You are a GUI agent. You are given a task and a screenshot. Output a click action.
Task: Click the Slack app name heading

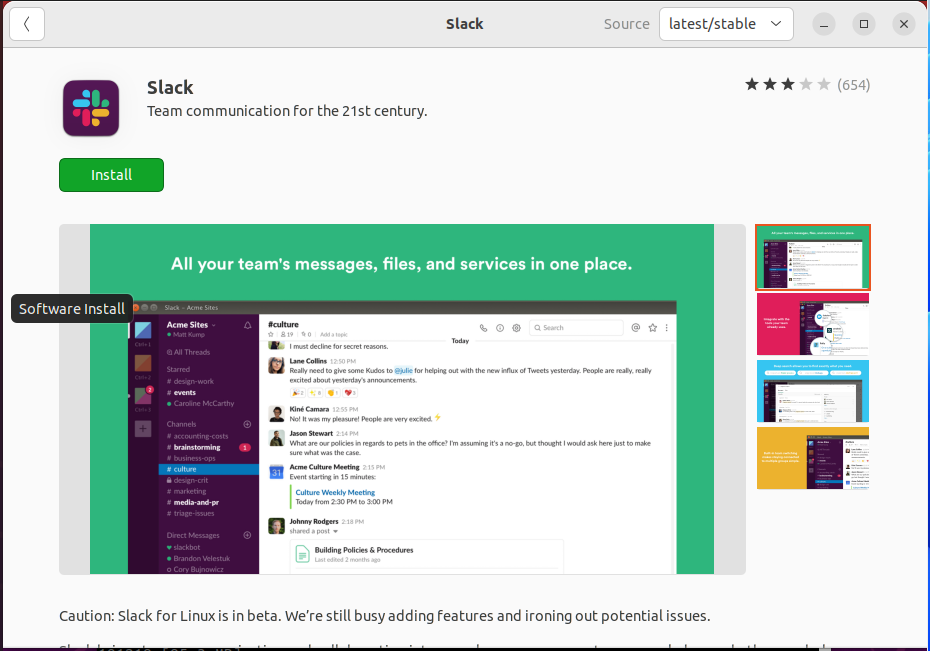click(170, 88)
